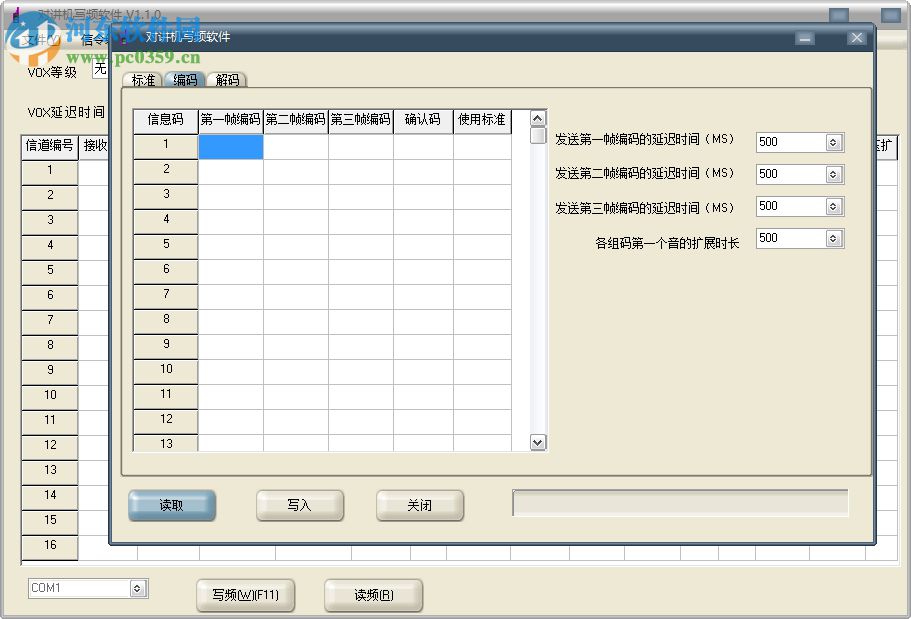Switch to the 标准 tab

click(143, 80)
